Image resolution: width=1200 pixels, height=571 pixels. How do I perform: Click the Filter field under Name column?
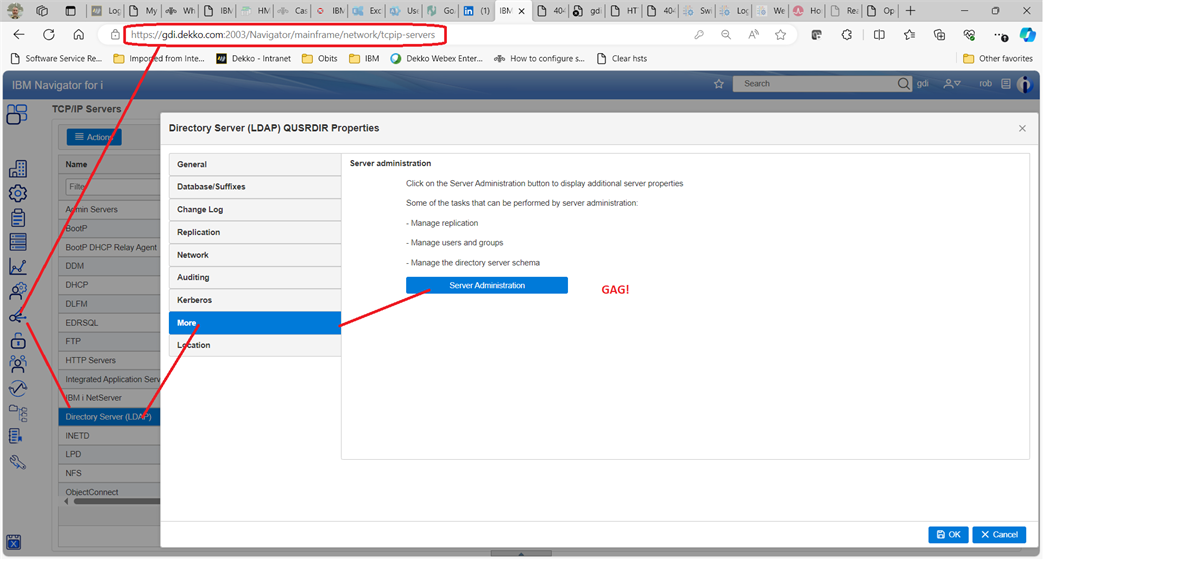(112, 187)
